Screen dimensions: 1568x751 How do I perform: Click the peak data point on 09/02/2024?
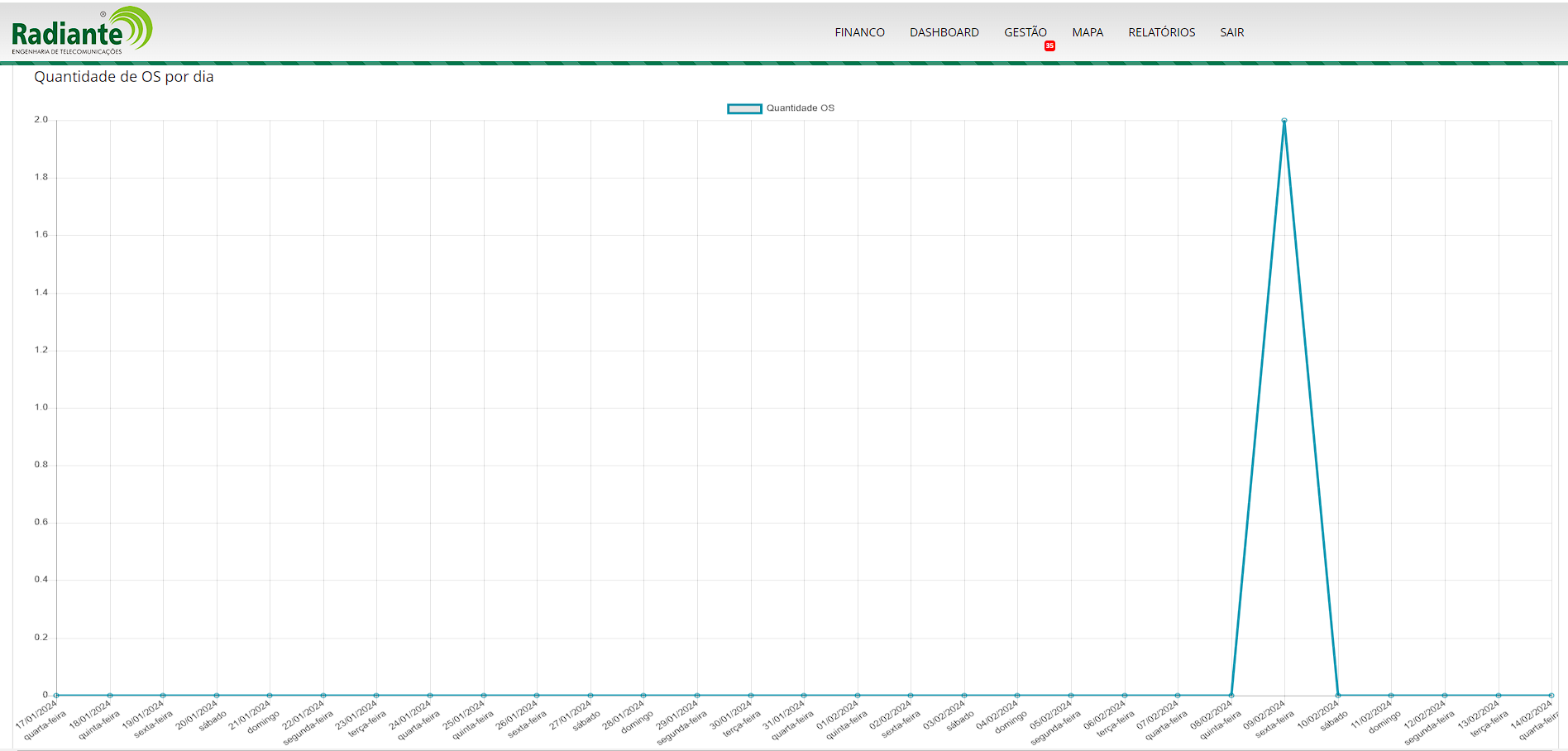point(1284,121)
